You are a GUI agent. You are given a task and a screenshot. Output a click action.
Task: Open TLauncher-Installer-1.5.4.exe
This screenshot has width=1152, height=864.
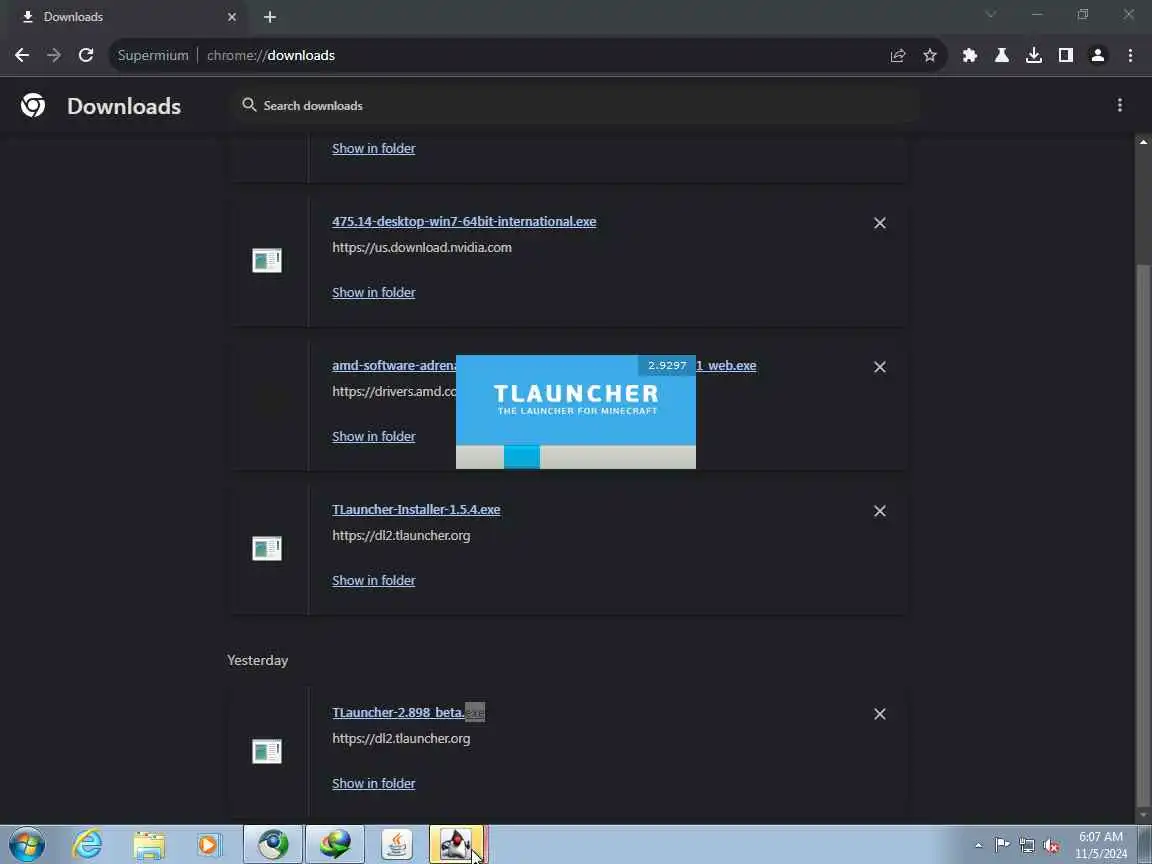(416, 509)
